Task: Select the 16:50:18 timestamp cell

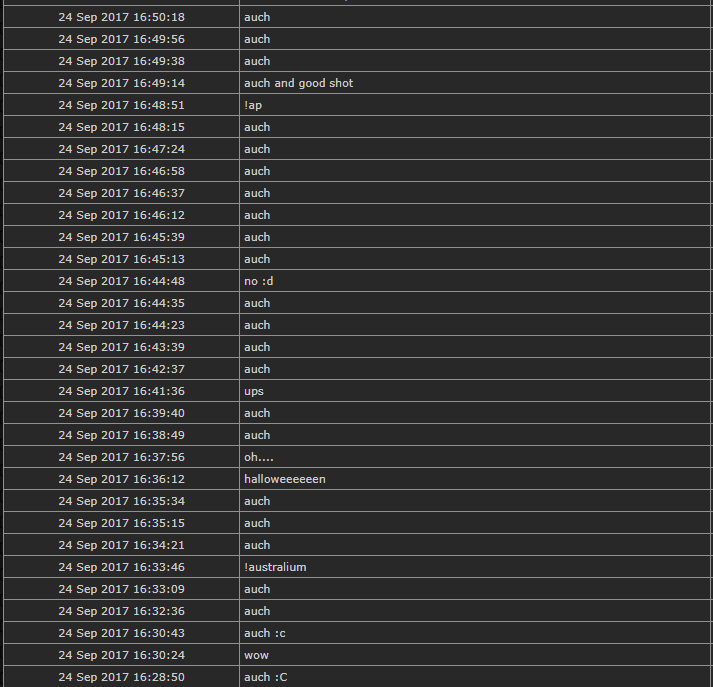Action: pyautogui.click(x=121, y=17)
